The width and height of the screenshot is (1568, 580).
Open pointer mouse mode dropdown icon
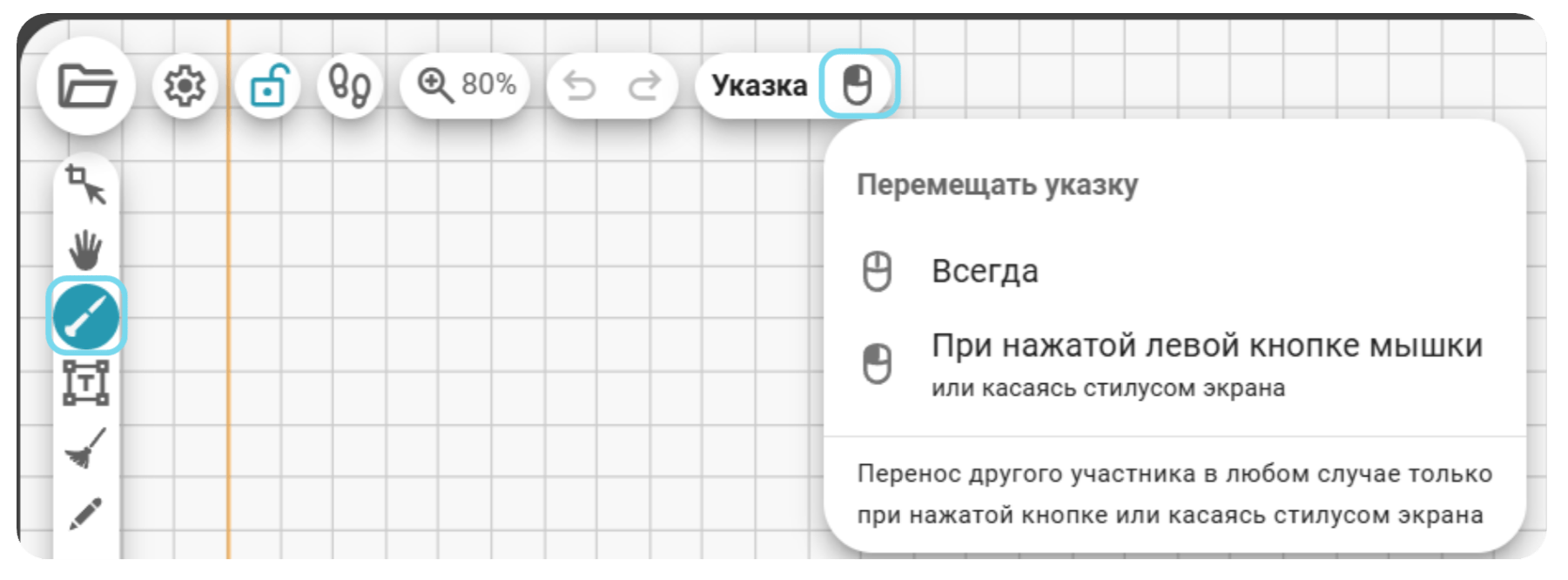tap(858, 84)
